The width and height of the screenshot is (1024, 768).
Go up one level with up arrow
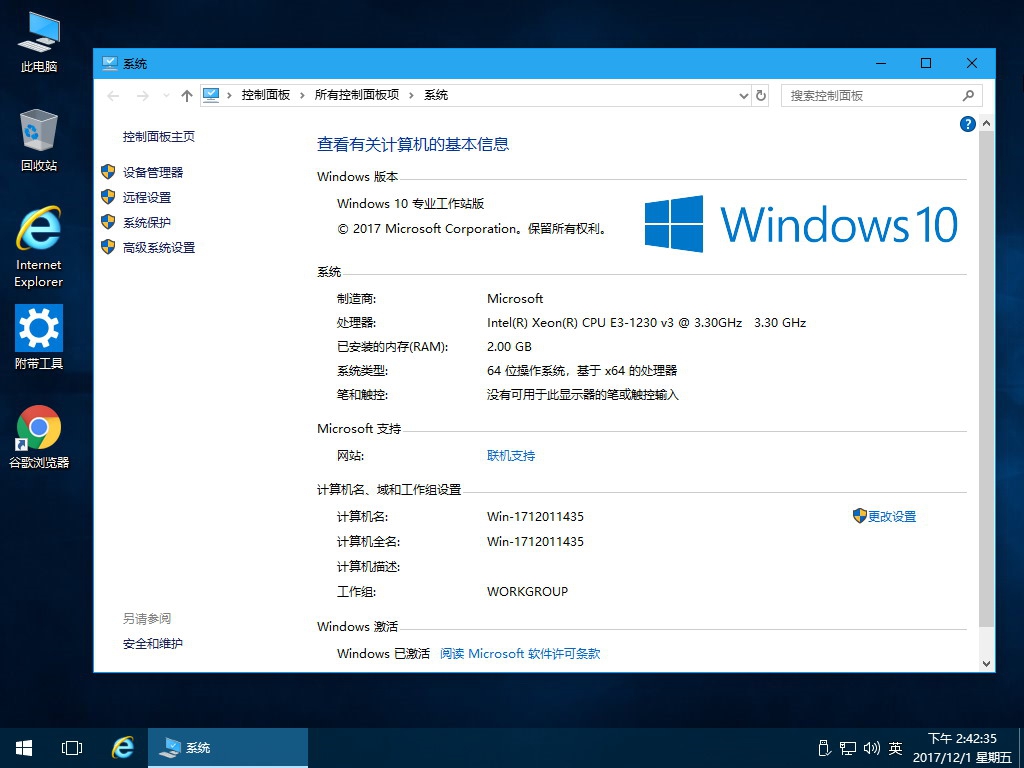tap(187, 96)
